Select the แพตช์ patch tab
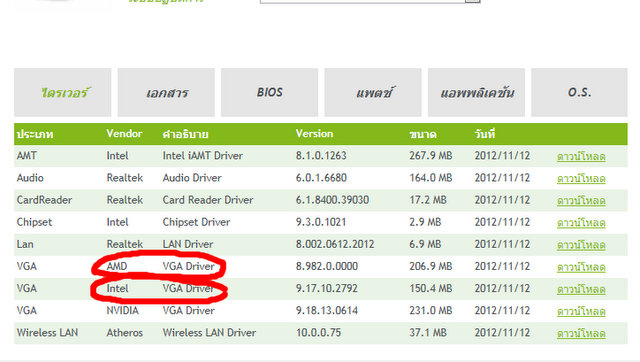Viewport: 640px width, 362px height. 373,93
